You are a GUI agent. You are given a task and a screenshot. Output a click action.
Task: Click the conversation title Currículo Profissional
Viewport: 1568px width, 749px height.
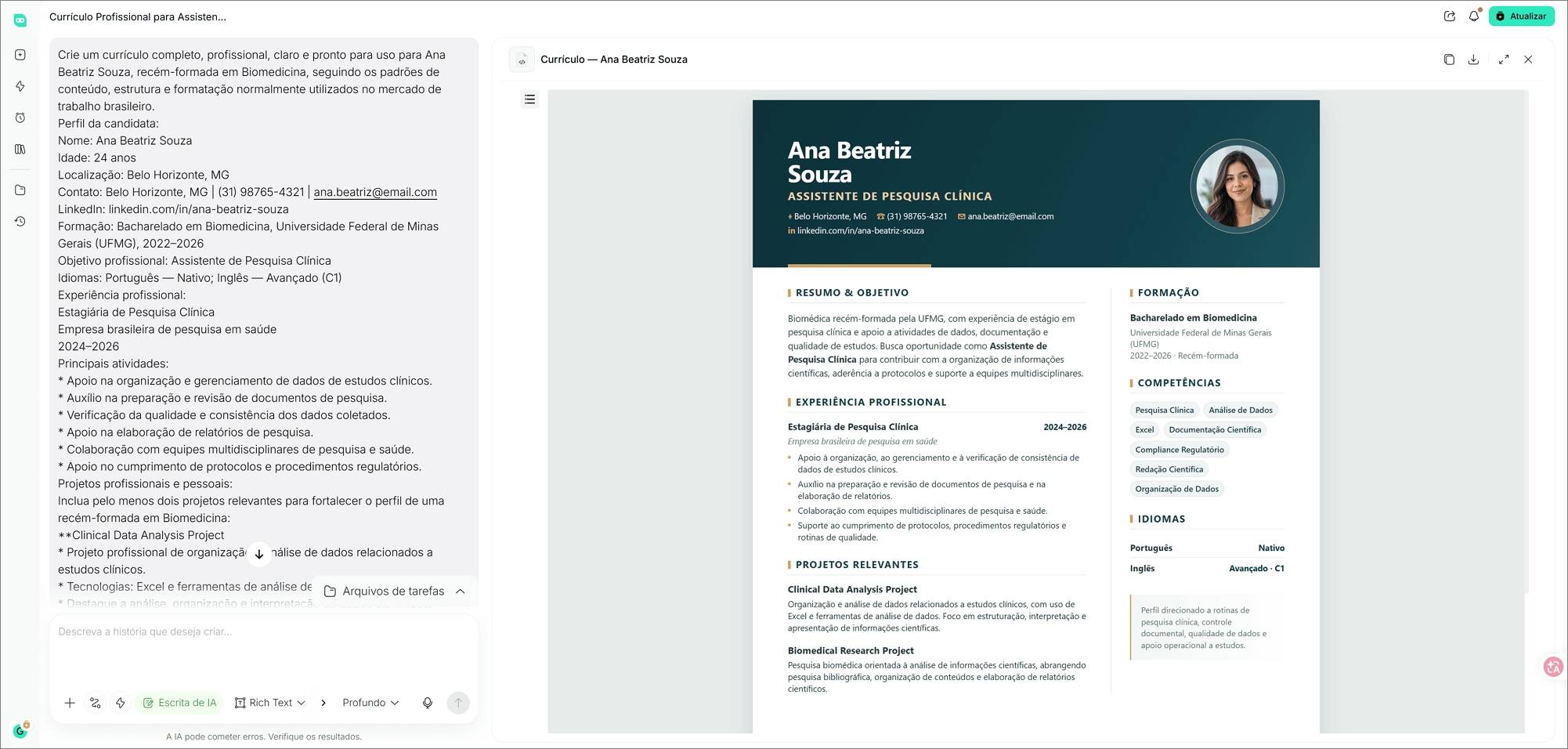(138, 16)
